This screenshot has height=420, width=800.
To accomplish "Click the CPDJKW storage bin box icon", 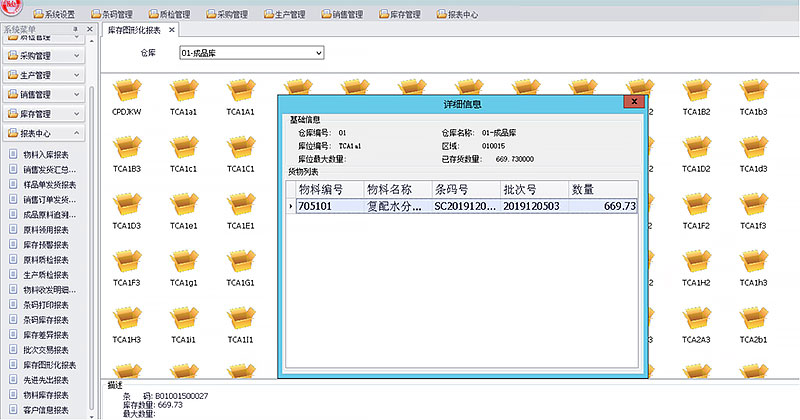I will pos(126,92).
